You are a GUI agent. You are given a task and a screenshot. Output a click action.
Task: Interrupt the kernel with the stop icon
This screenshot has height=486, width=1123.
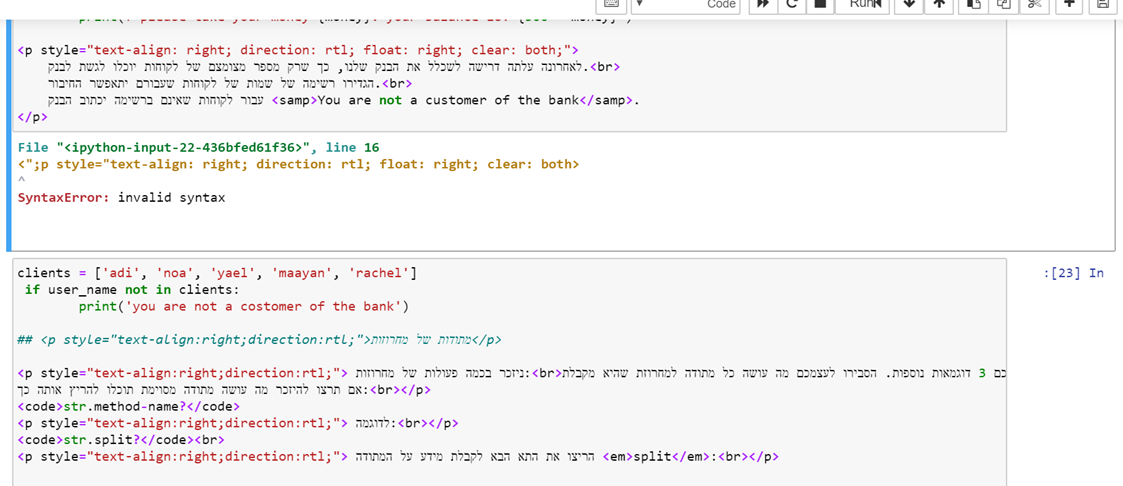[x=820, y=4]
